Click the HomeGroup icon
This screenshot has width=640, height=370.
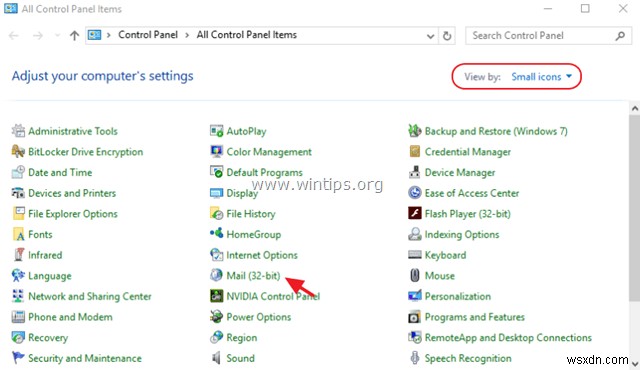click(216, 234)
